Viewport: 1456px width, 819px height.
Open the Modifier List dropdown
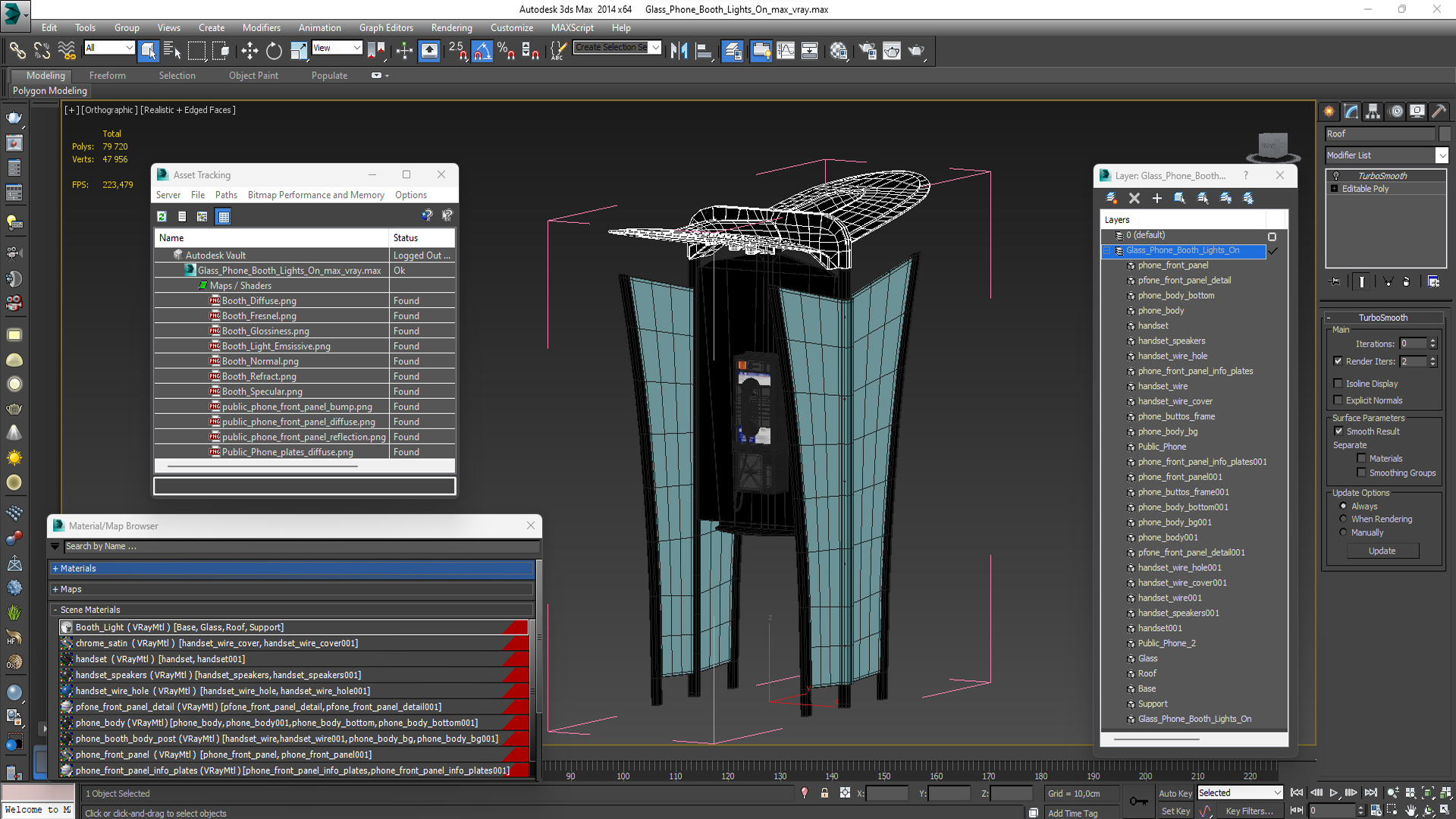tap(1386, 155)
